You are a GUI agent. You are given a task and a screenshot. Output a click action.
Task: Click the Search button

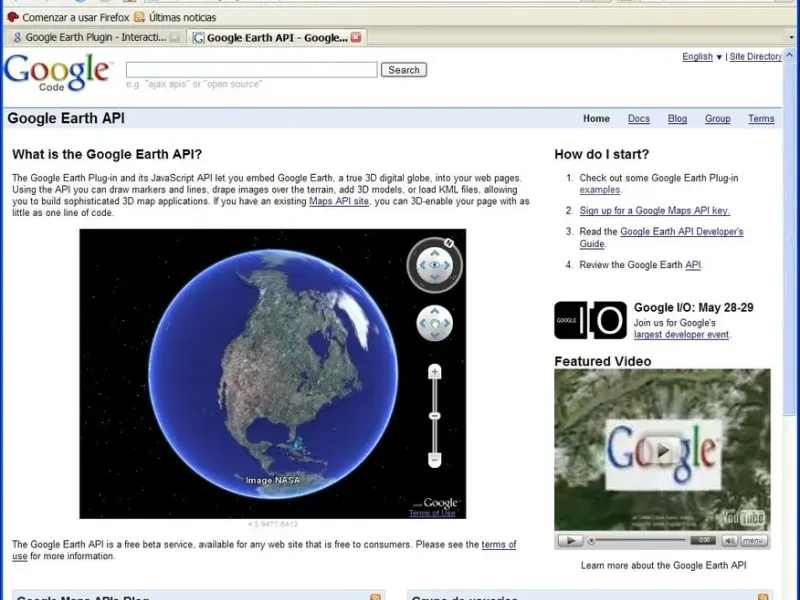404,70
